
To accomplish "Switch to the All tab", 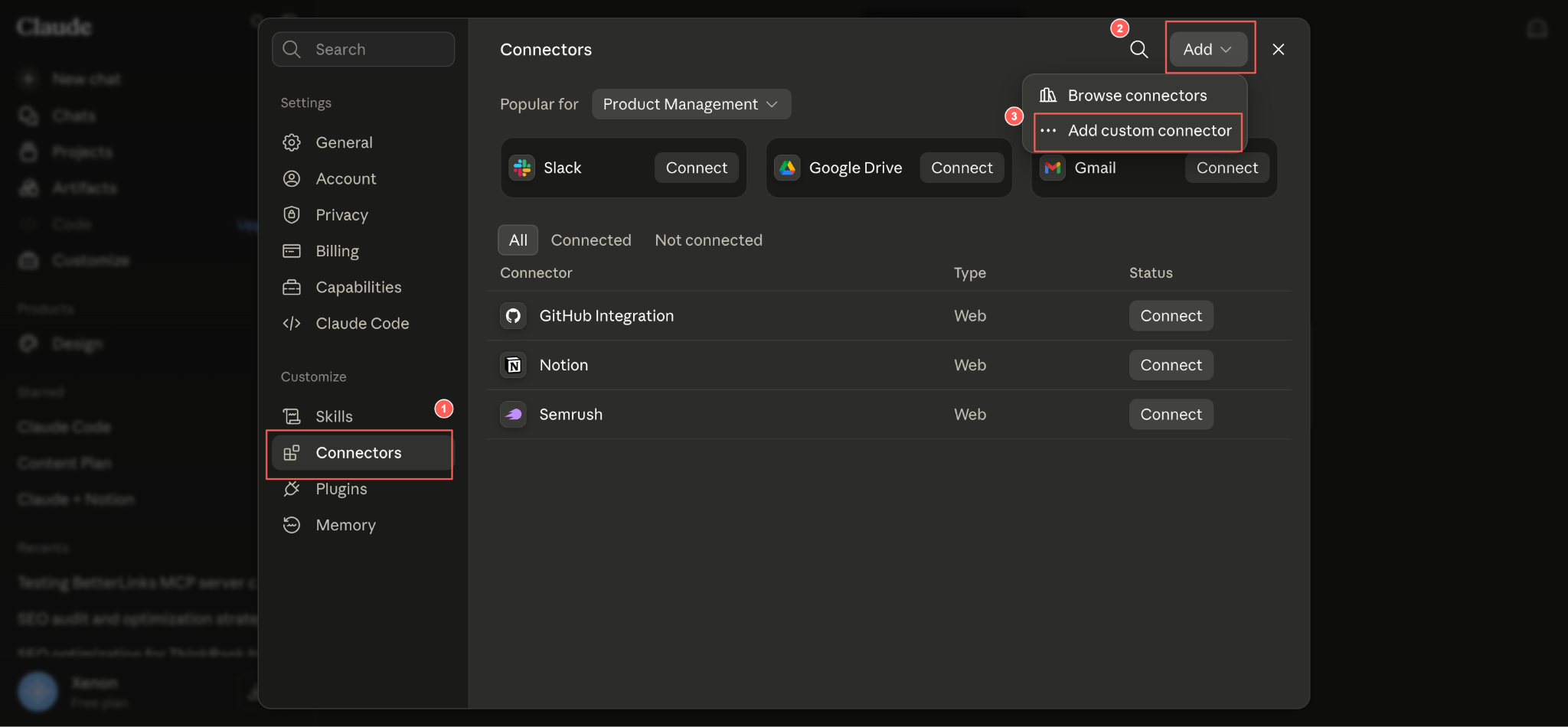I will click(x=518, y=240).
